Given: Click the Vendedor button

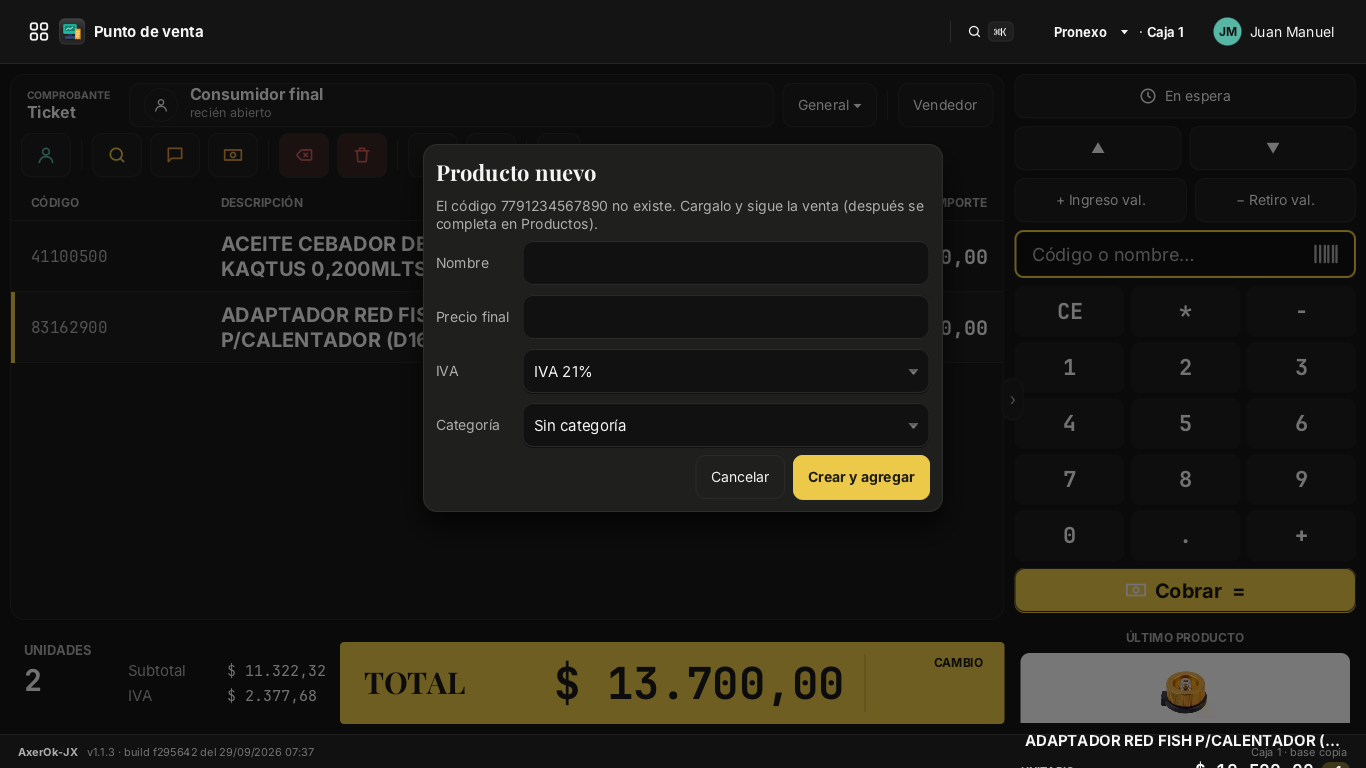Looking at the screenshot, I should tap(945, 105).
